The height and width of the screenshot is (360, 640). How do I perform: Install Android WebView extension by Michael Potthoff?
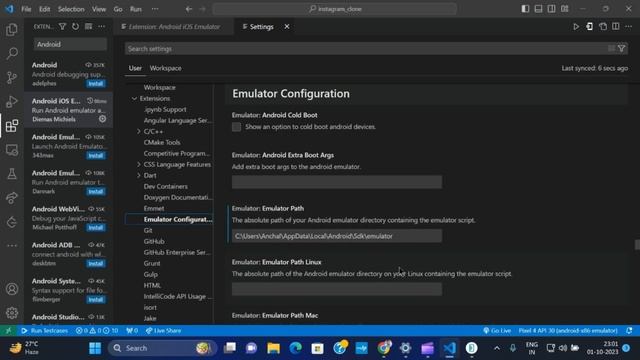coord(96,227)
